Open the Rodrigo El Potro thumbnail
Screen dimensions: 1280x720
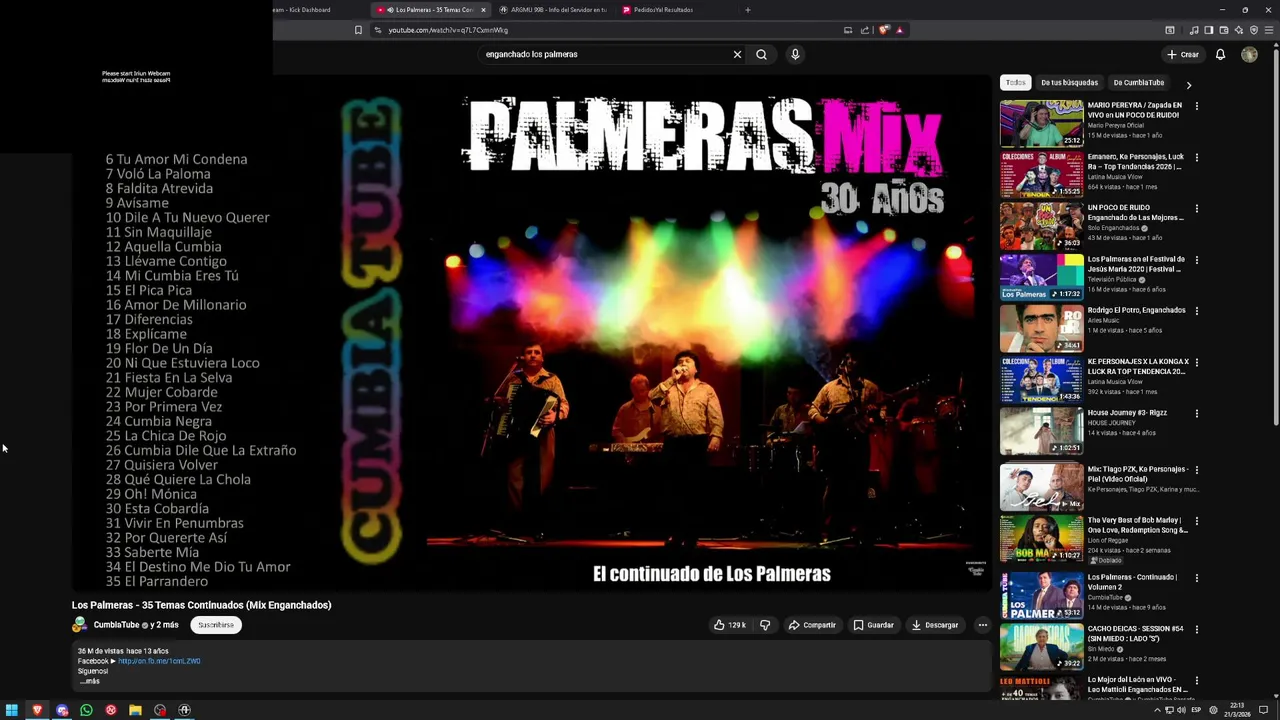pyautogui.click(x=1041, y=328)
